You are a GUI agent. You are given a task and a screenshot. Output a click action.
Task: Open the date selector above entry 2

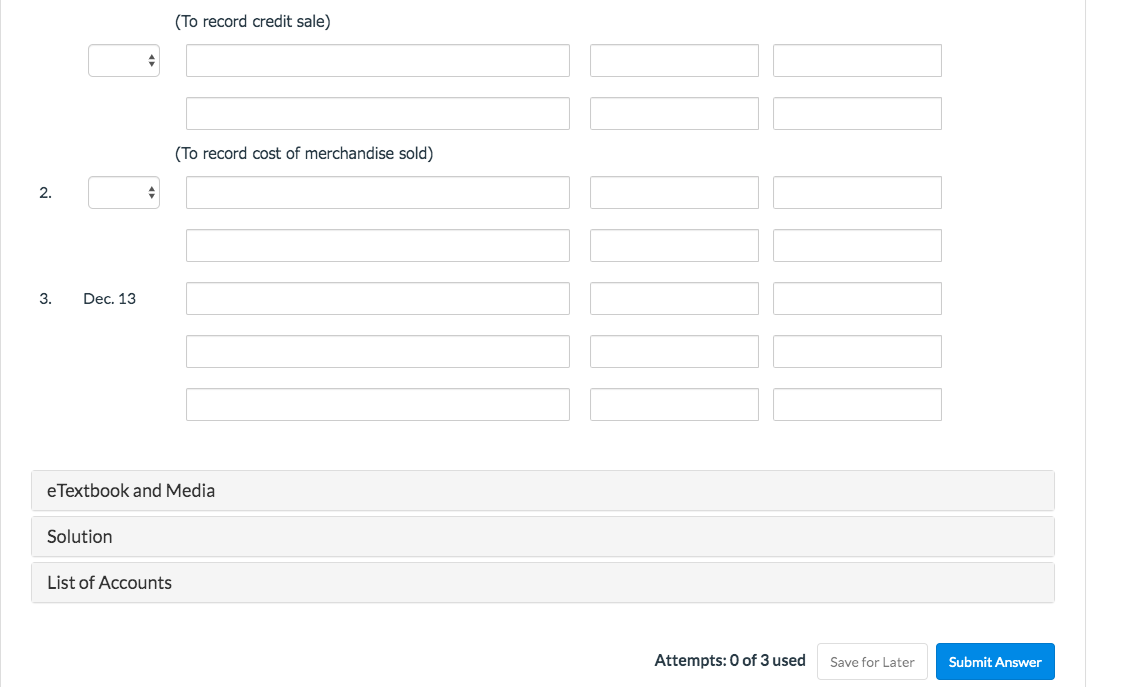pyautogui.click(x=123, y=60)
